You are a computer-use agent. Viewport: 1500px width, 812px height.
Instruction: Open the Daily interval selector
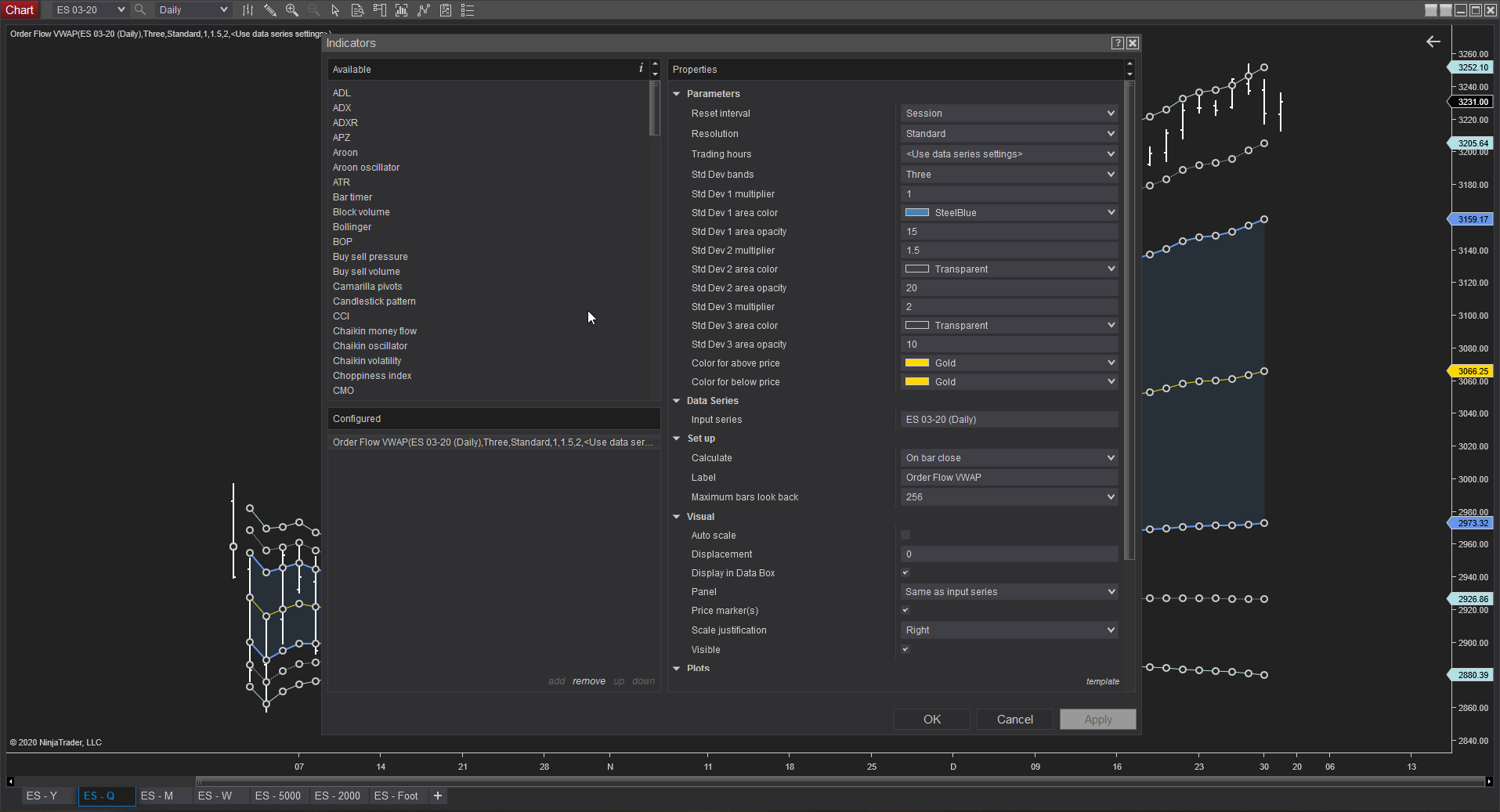click(192, 10)
